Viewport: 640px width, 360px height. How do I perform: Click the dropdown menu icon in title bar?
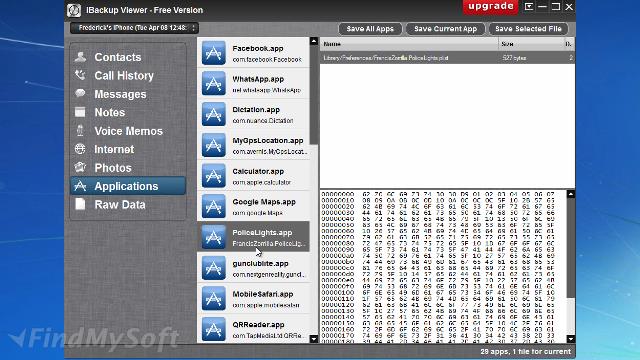point(529,7)
